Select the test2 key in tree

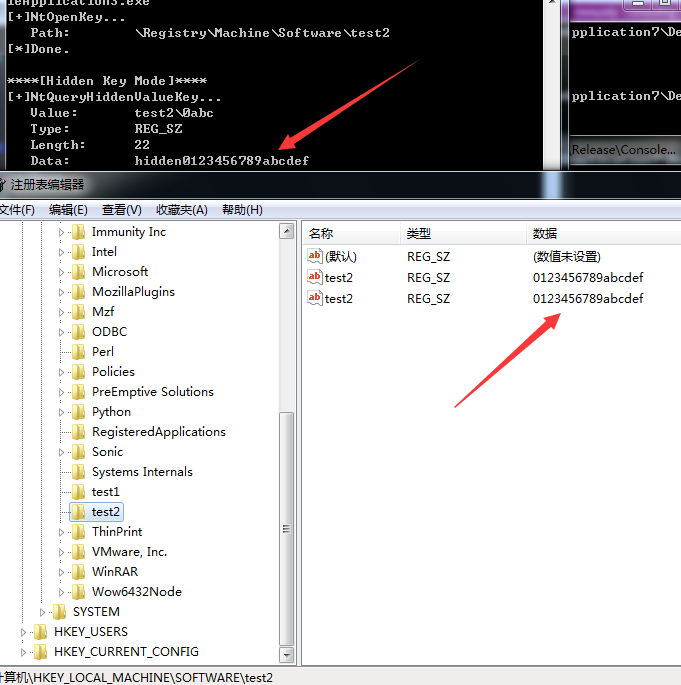[x=106, y=512]
